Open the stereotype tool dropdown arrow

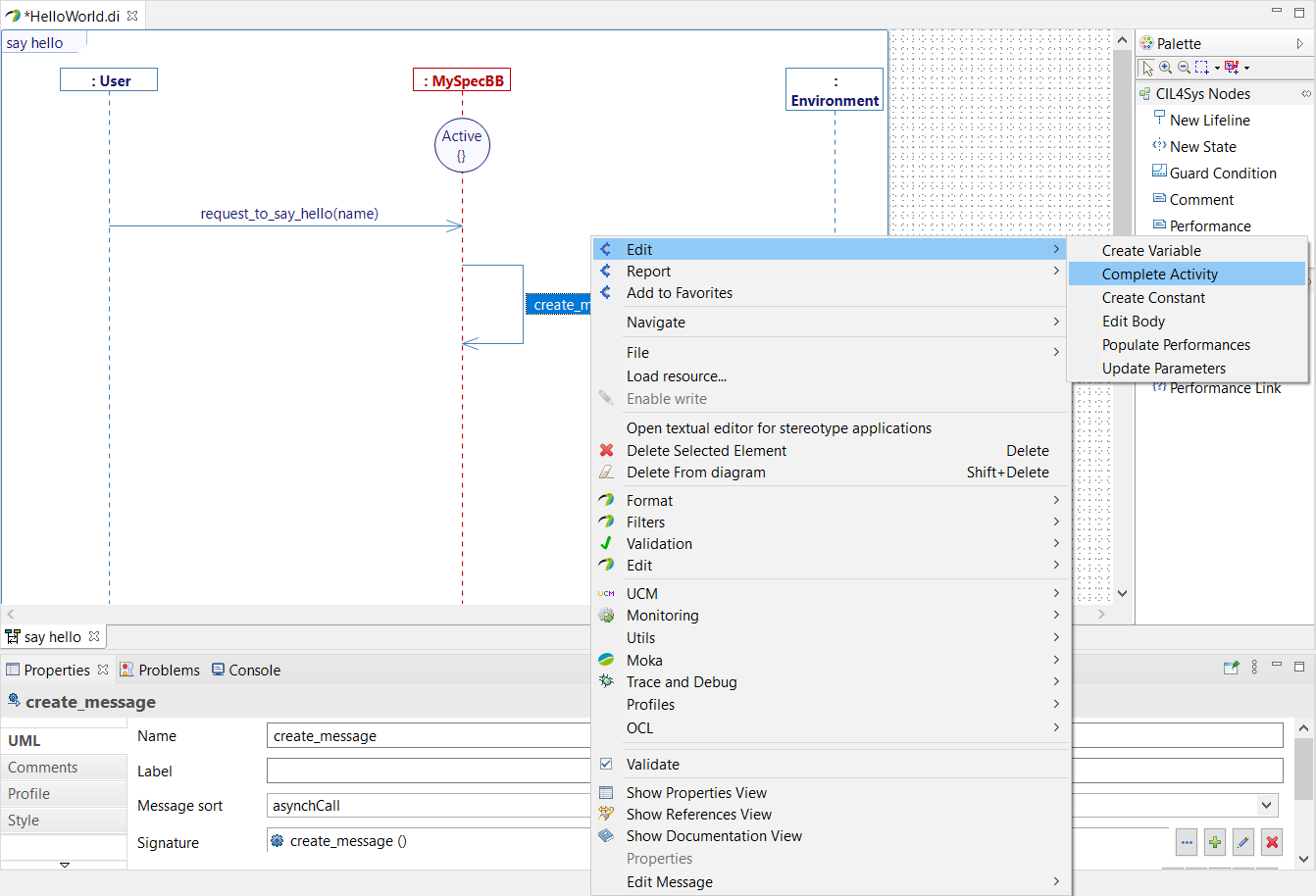pyautogui.click(x=1246, y=69)
